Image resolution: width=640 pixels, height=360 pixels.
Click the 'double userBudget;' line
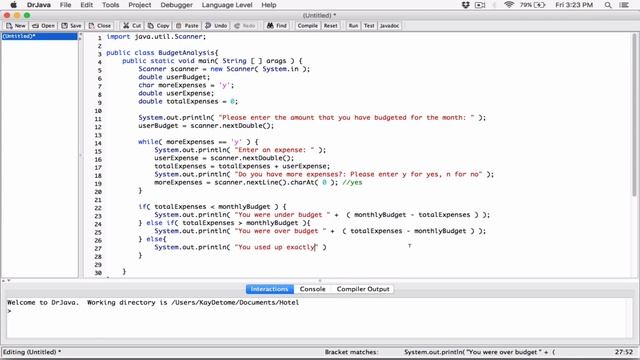click(174, 77)
